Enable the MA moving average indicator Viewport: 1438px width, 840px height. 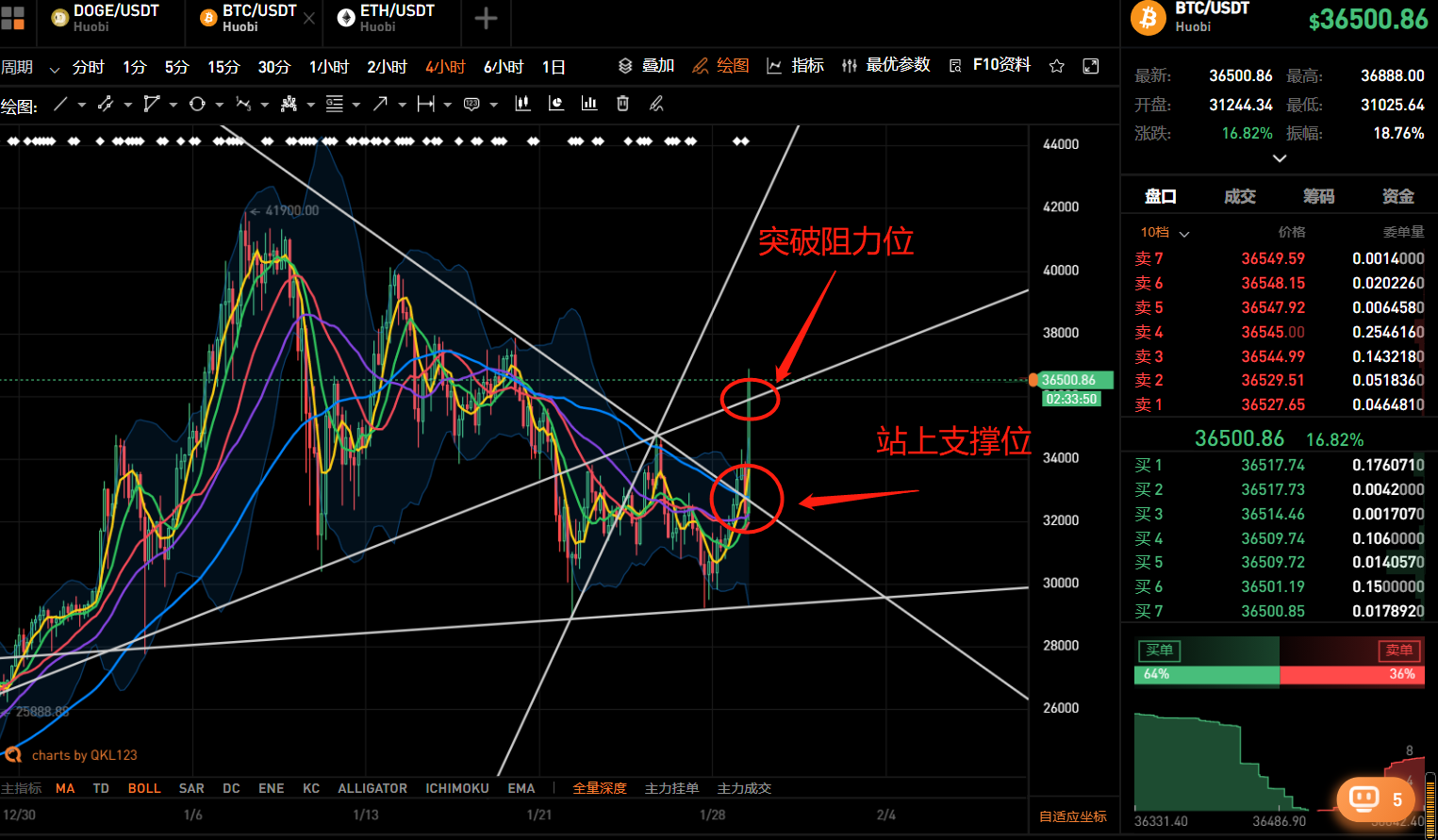coord(65,788)
